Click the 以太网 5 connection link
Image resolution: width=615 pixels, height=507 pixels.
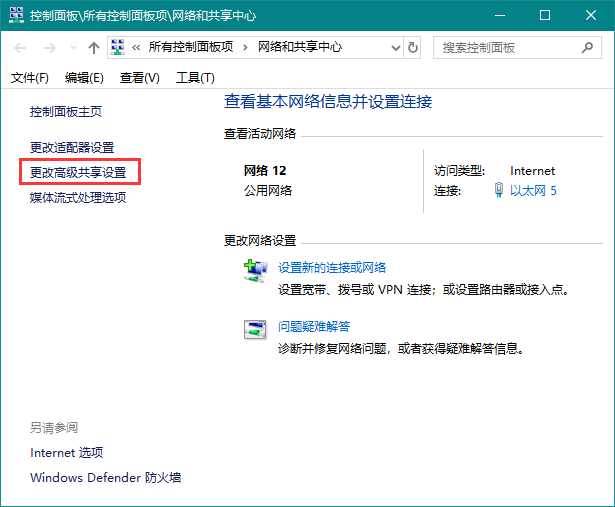pos(533,191)
